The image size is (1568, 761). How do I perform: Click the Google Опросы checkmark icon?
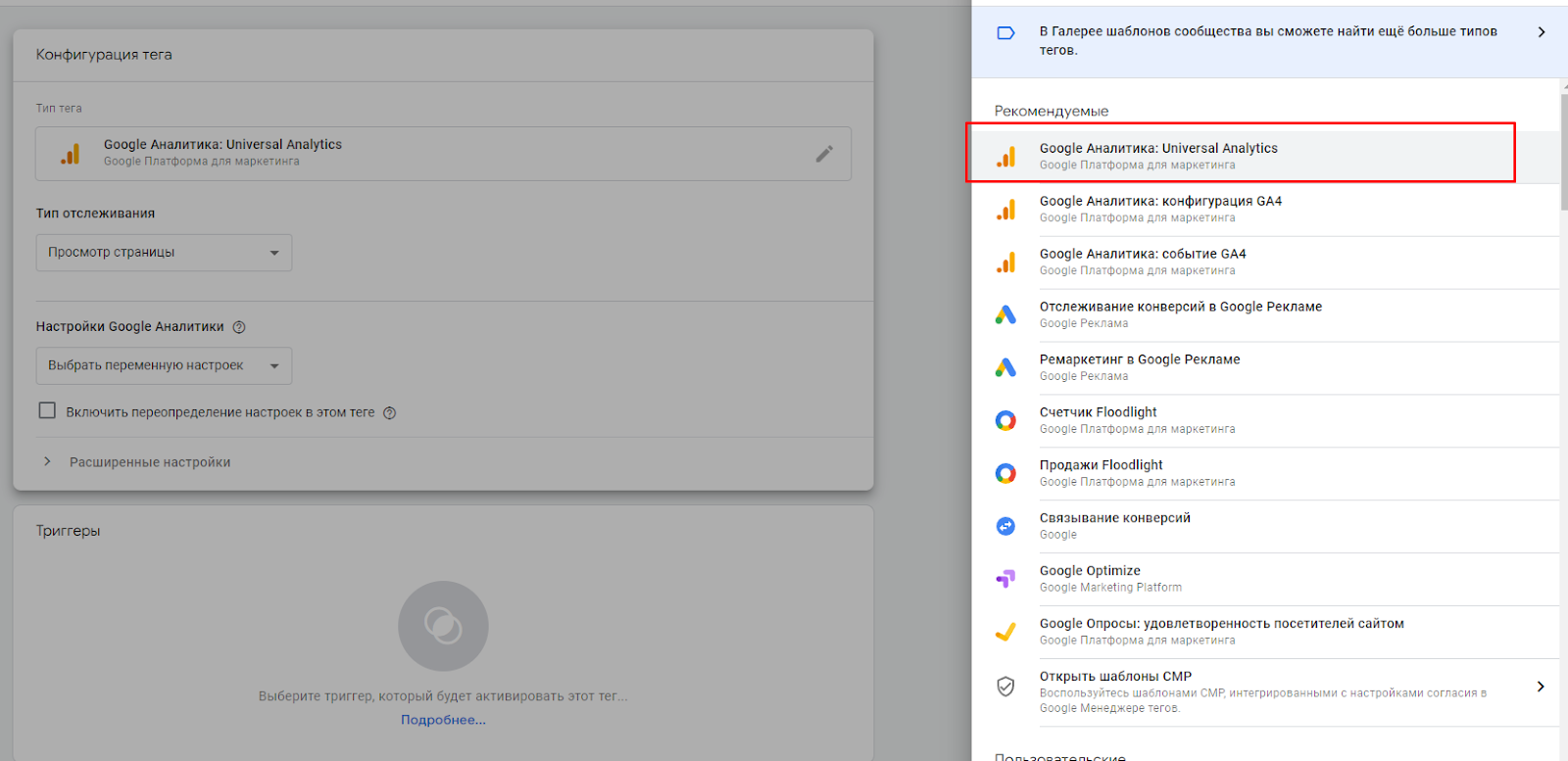[1005, 632]
